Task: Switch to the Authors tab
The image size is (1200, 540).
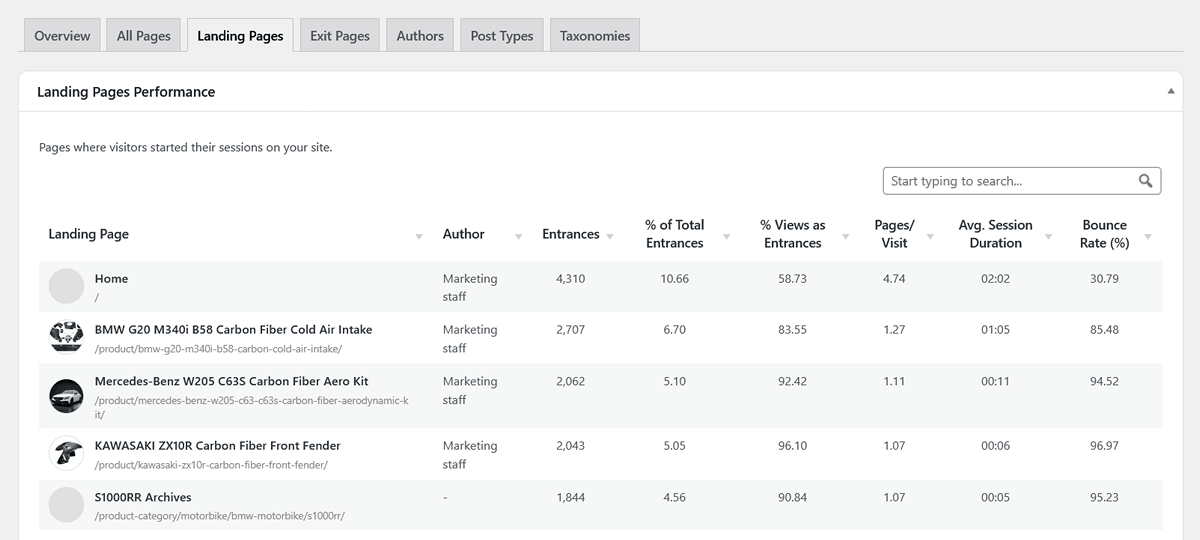Action: 420,35
